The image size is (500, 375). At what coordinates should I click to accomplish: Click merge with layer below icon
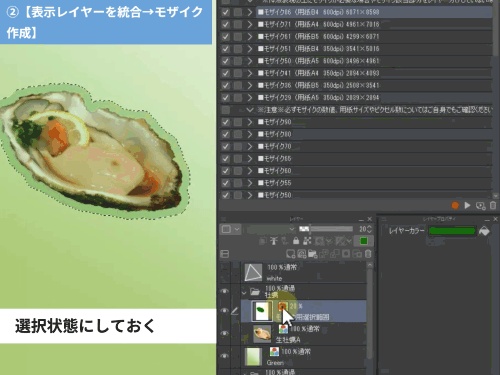[335, 254]
